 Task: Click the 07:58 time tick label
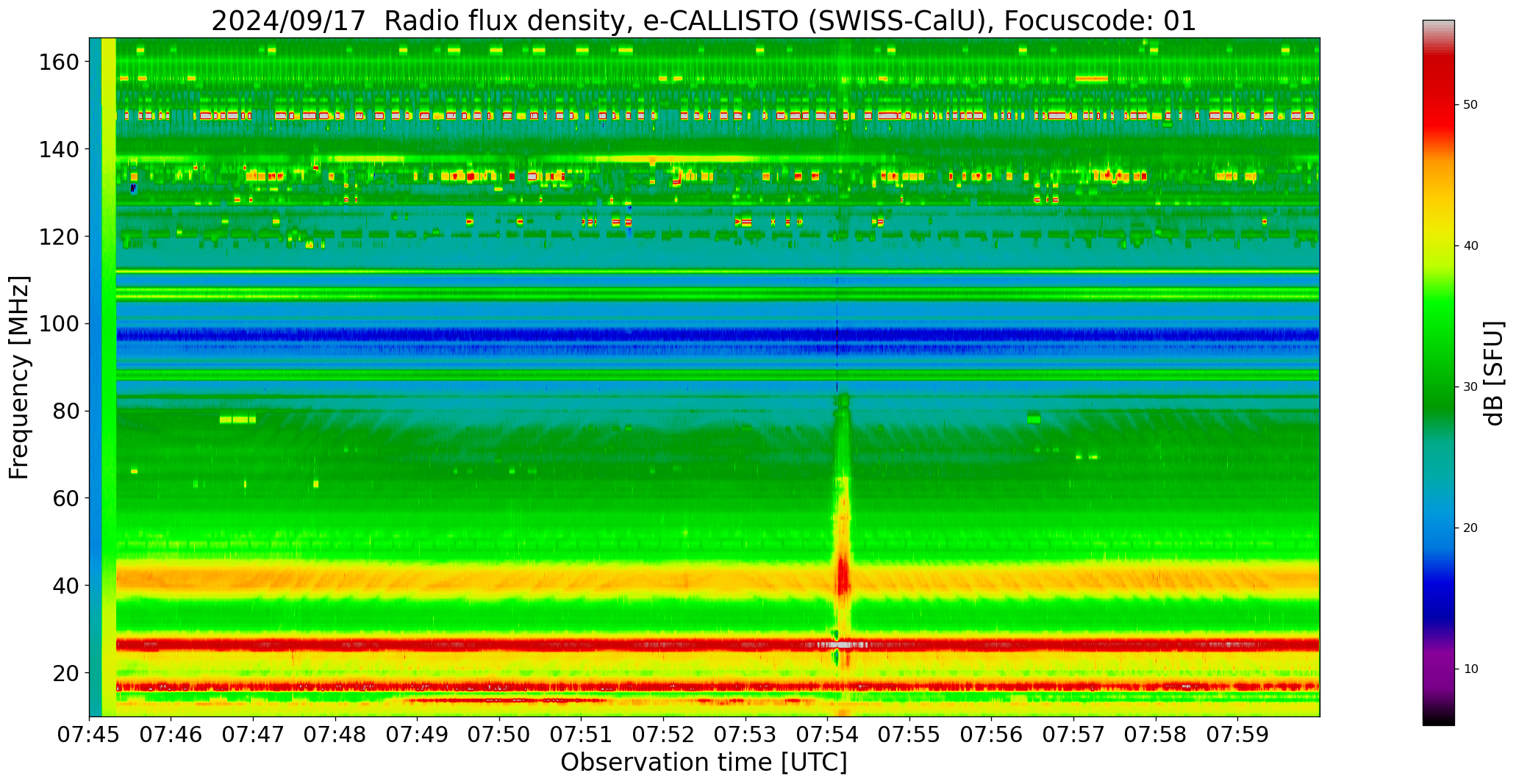click(x=1156, y=735)
